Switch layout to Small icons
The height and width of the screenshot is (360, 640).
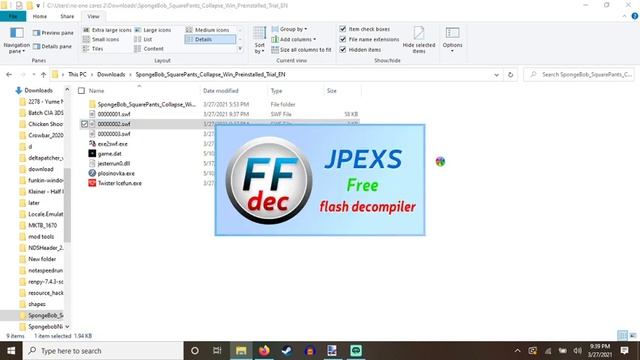coord(101,39)
